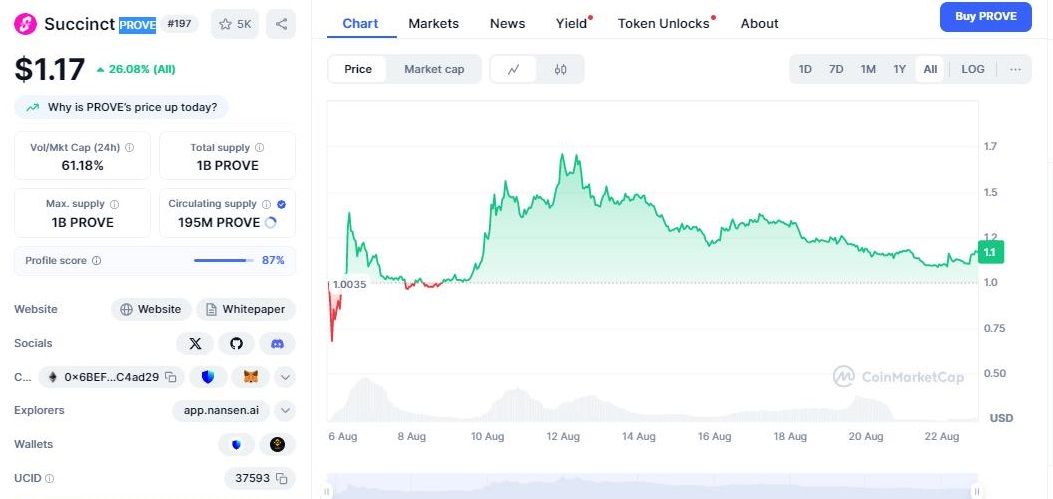Open the GitHub social link

[x=236, y=343]
